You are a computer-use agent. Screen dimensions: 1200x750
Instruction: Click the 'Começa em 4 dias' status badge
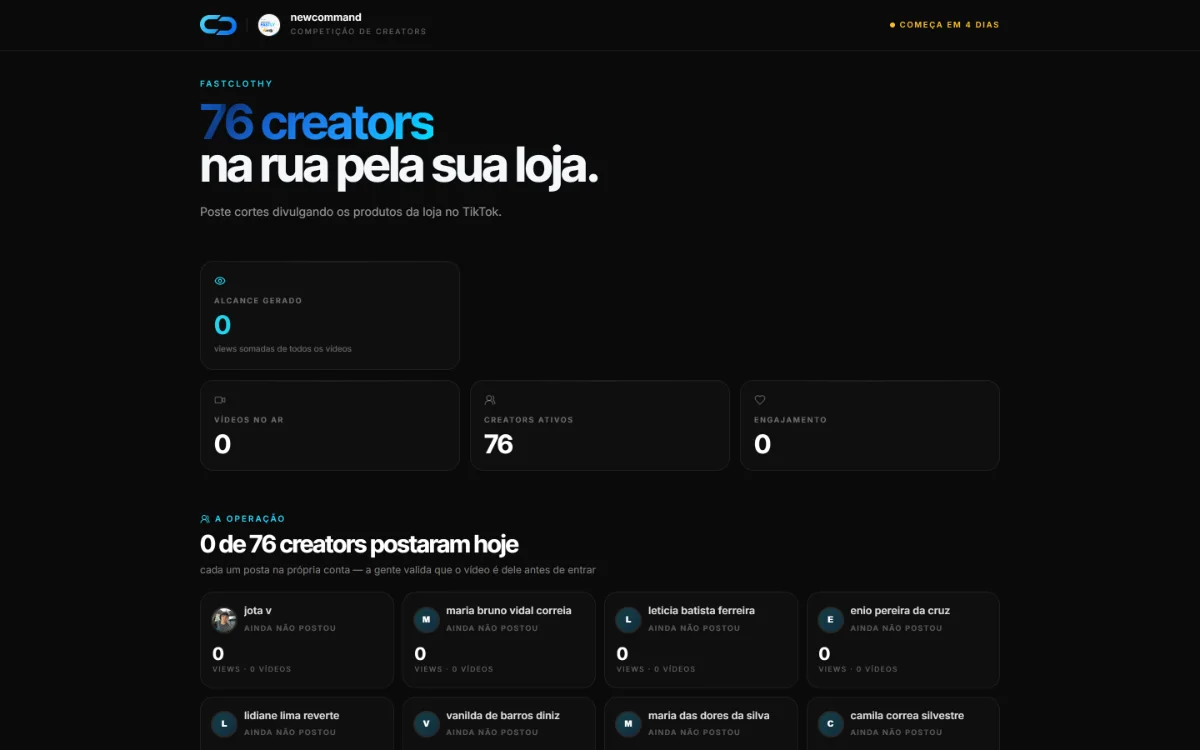click(944, 25)
